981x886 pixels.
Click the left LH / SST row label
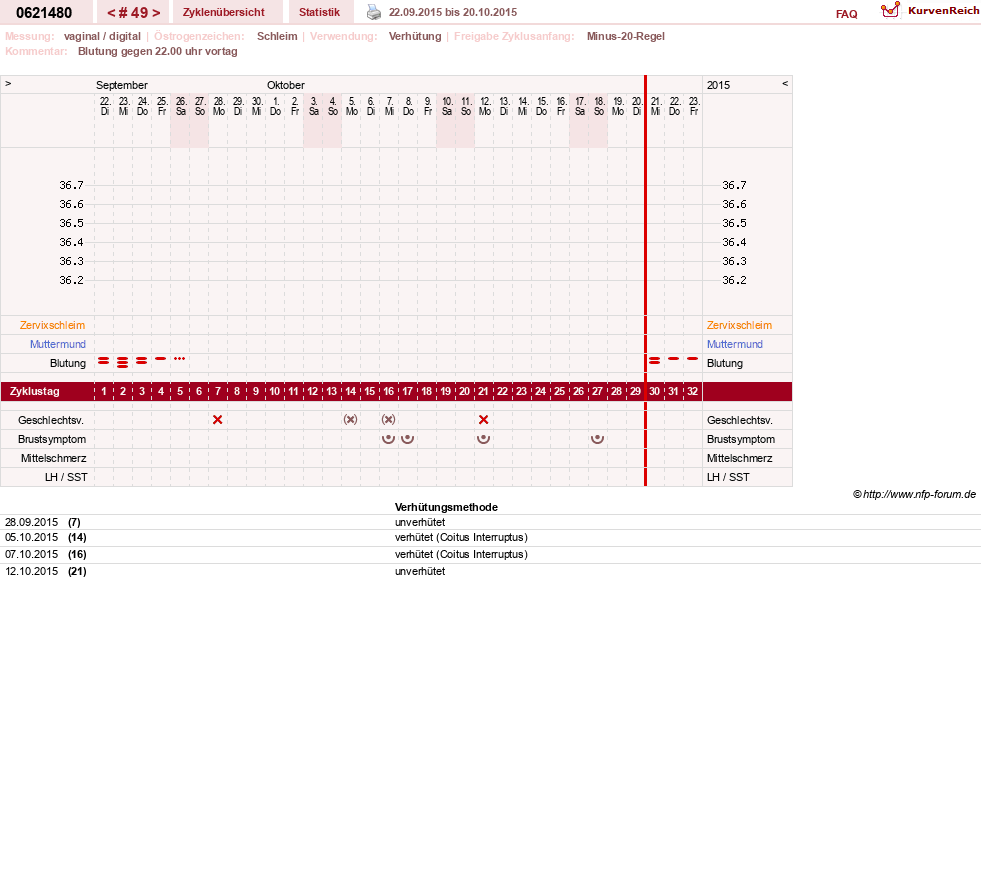pos(66,477)
